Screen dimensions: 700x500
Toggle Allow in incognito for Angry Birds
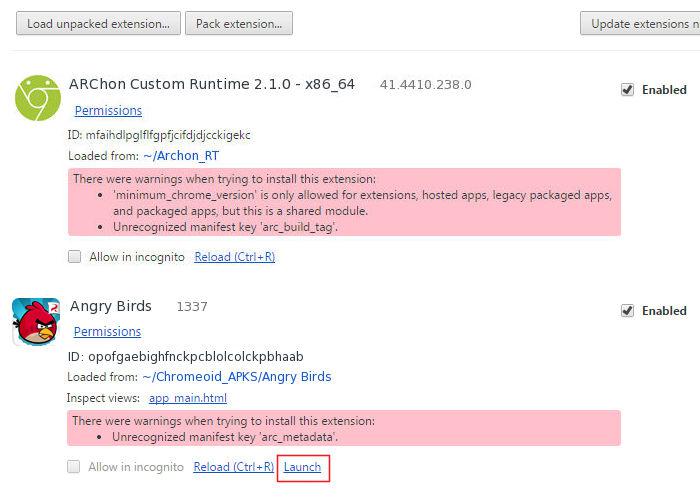point(74,467)
